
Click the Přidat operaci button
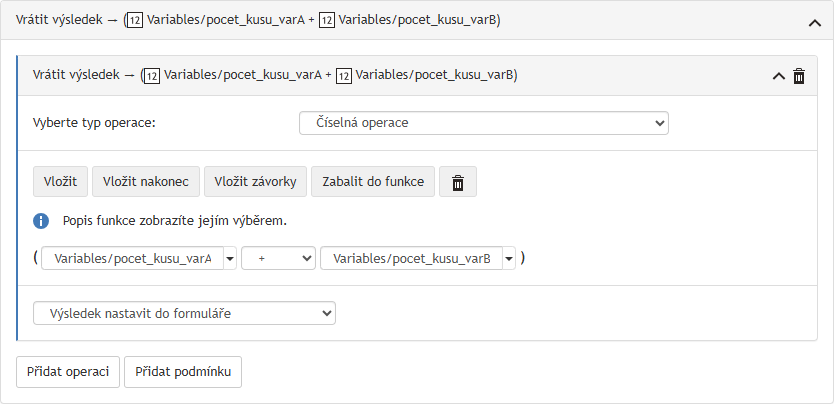click(68, 372)
